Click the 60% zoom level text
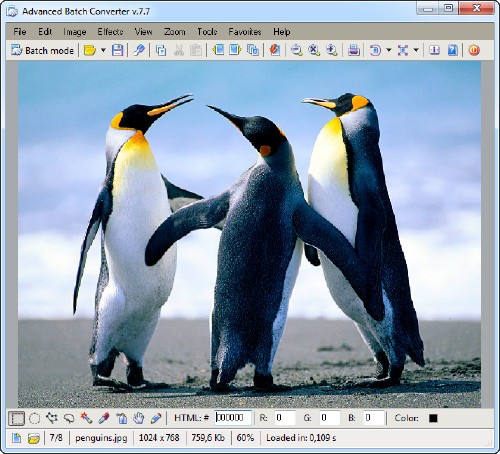This screenshot has height=454, width=500. tap(245, 437)
